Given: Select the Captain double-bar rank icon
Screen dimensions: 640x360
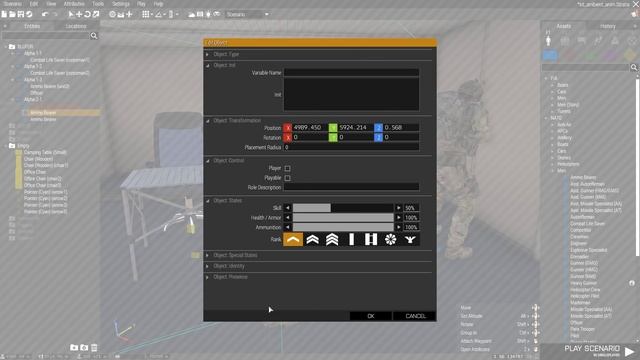Looking at the screenshot, I should (x=371, y=240).
